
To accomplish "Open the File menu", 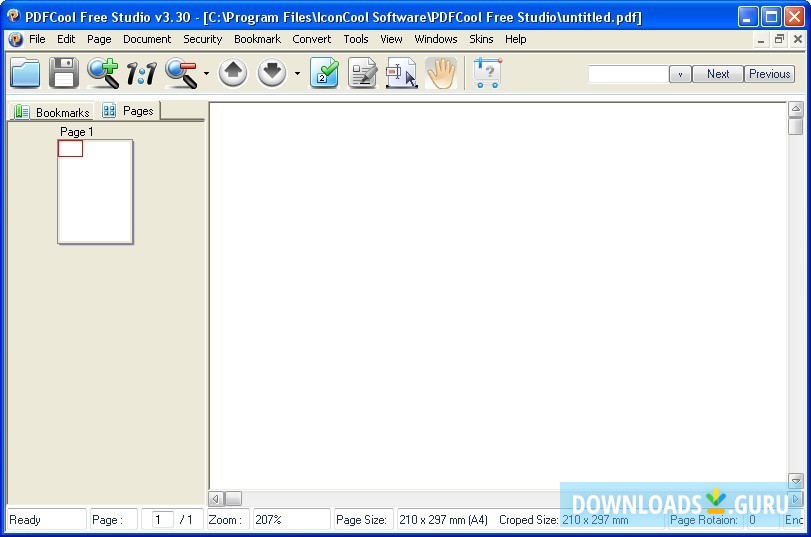I will (x=37, y=39).
